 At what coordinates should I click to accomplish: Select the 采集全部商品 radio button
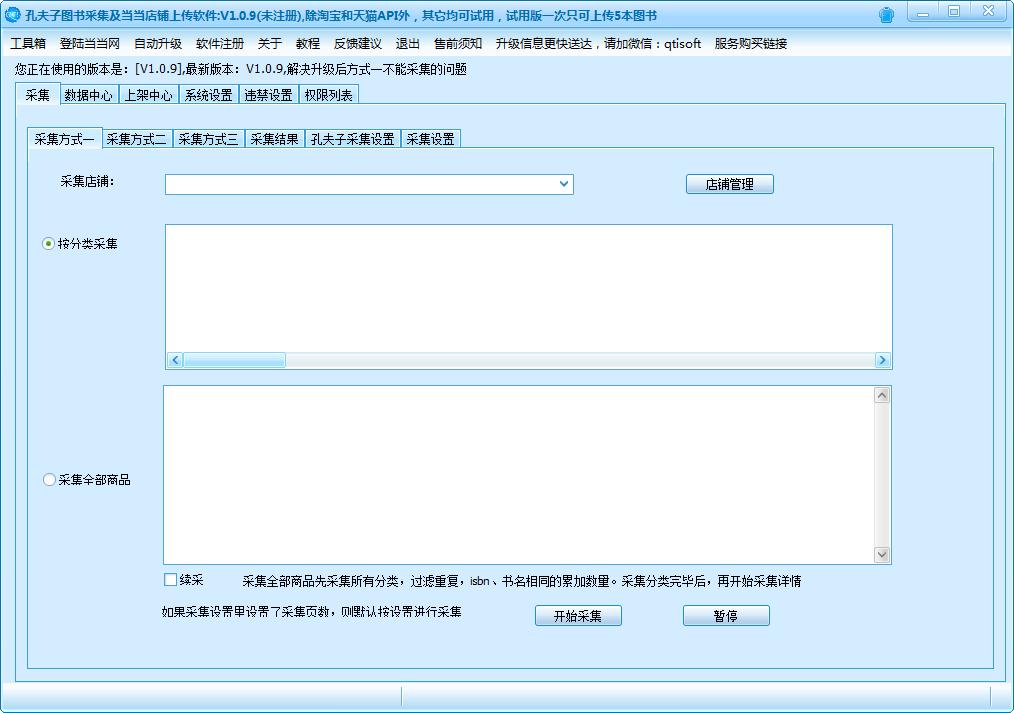[49, 479]
